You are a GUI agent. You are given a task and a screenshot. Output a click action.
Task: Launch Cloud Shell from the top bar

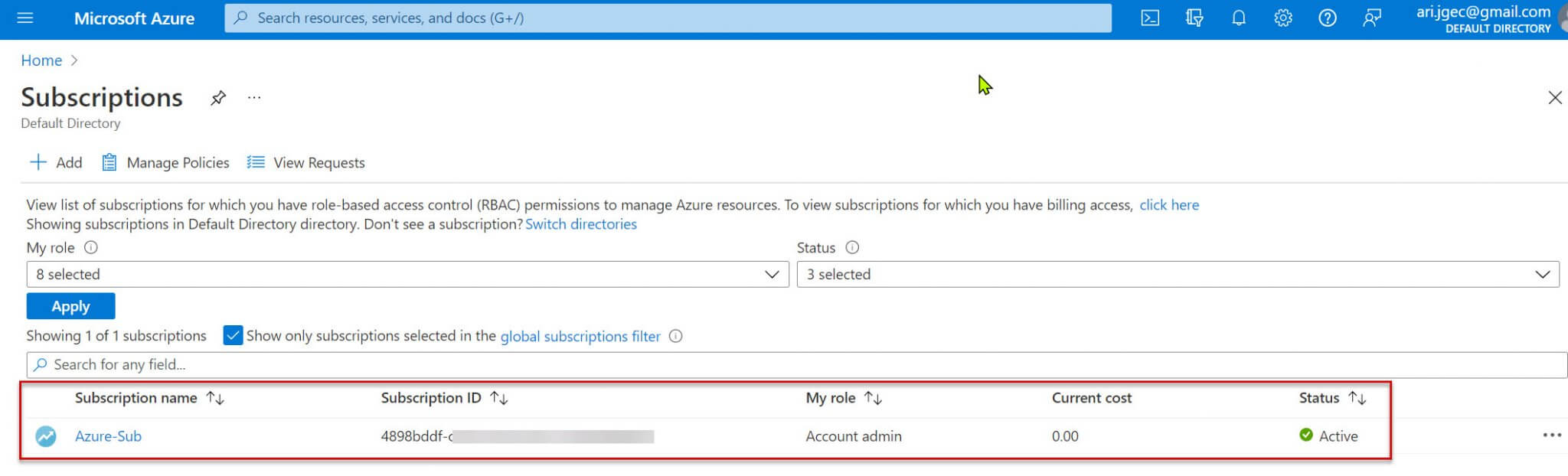(x=1150, y=18)
